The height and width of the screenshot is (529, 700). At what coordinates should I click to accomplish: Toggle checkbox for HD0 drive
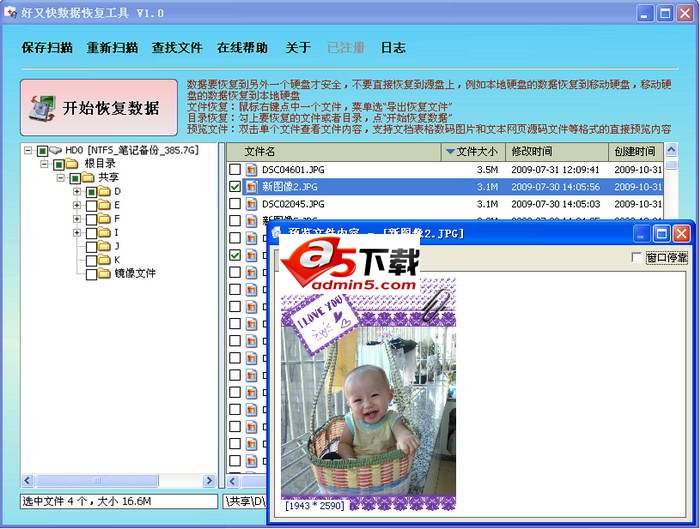tap(42, 151)
